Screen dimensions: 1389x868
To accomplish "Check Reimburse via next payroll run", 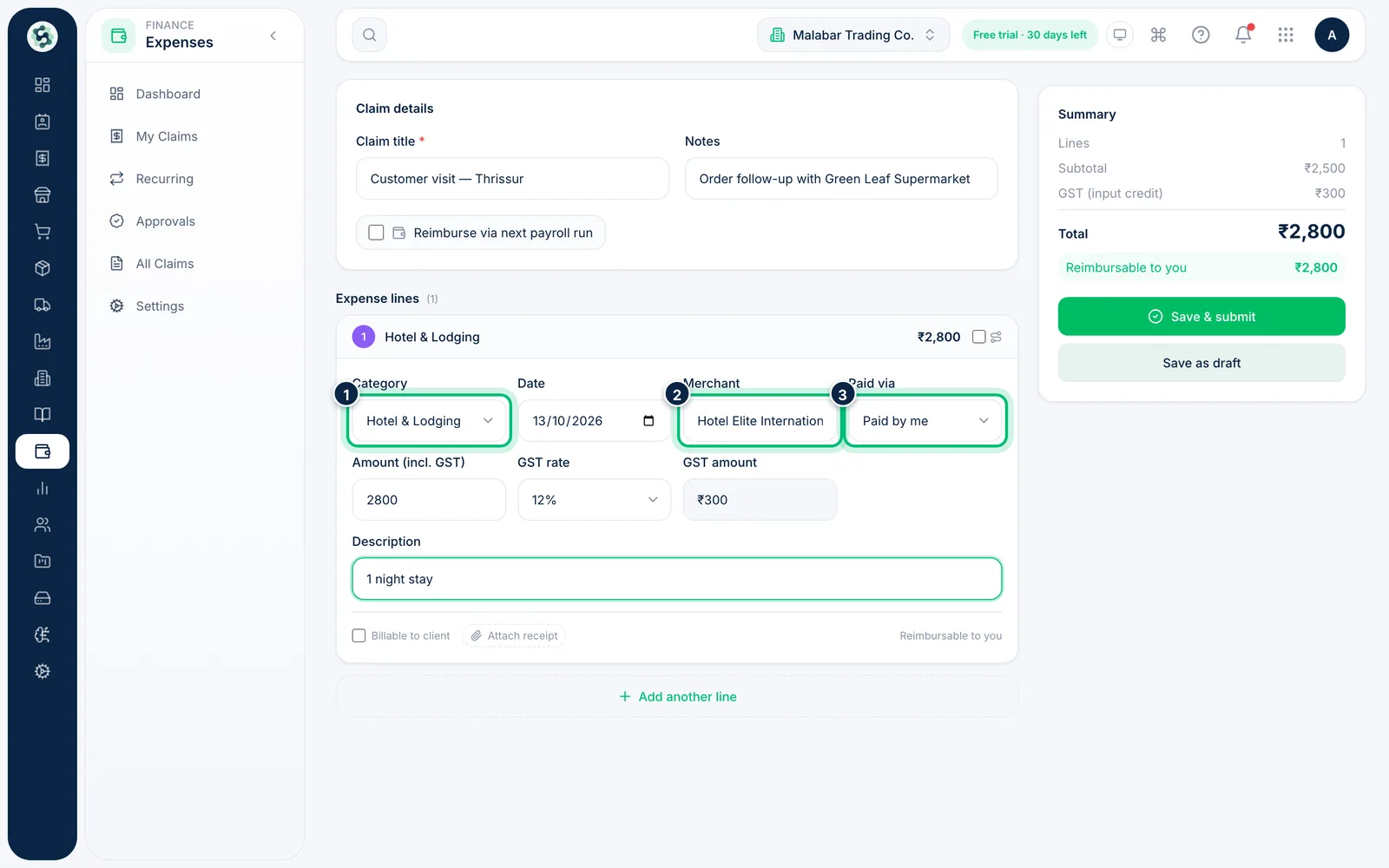I will (376, 233).
